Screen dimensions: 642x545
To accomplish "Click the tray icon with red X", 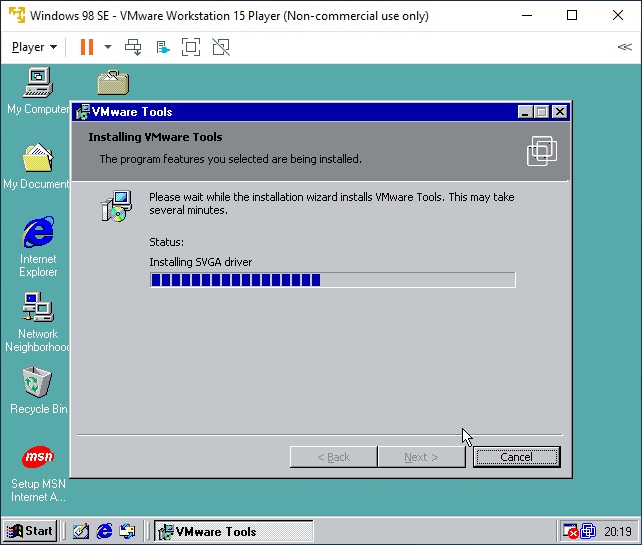I will 570,531.
